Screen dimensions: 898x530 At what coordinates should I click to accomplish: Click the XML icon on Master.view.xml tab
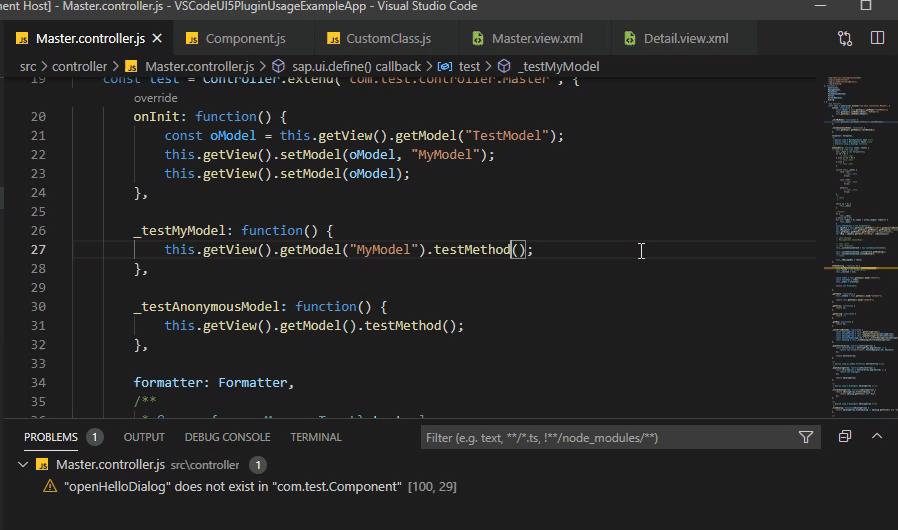click(x=478, y=38)
